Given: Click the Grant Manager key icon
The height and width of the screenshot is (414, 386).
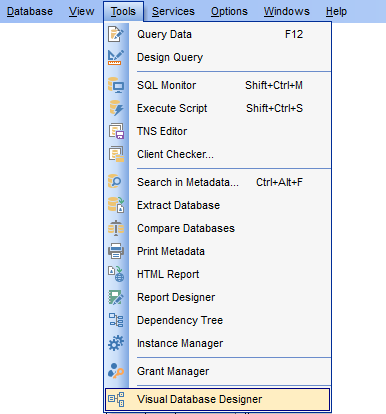Looking at the screenshot, I should click(116, 371).
